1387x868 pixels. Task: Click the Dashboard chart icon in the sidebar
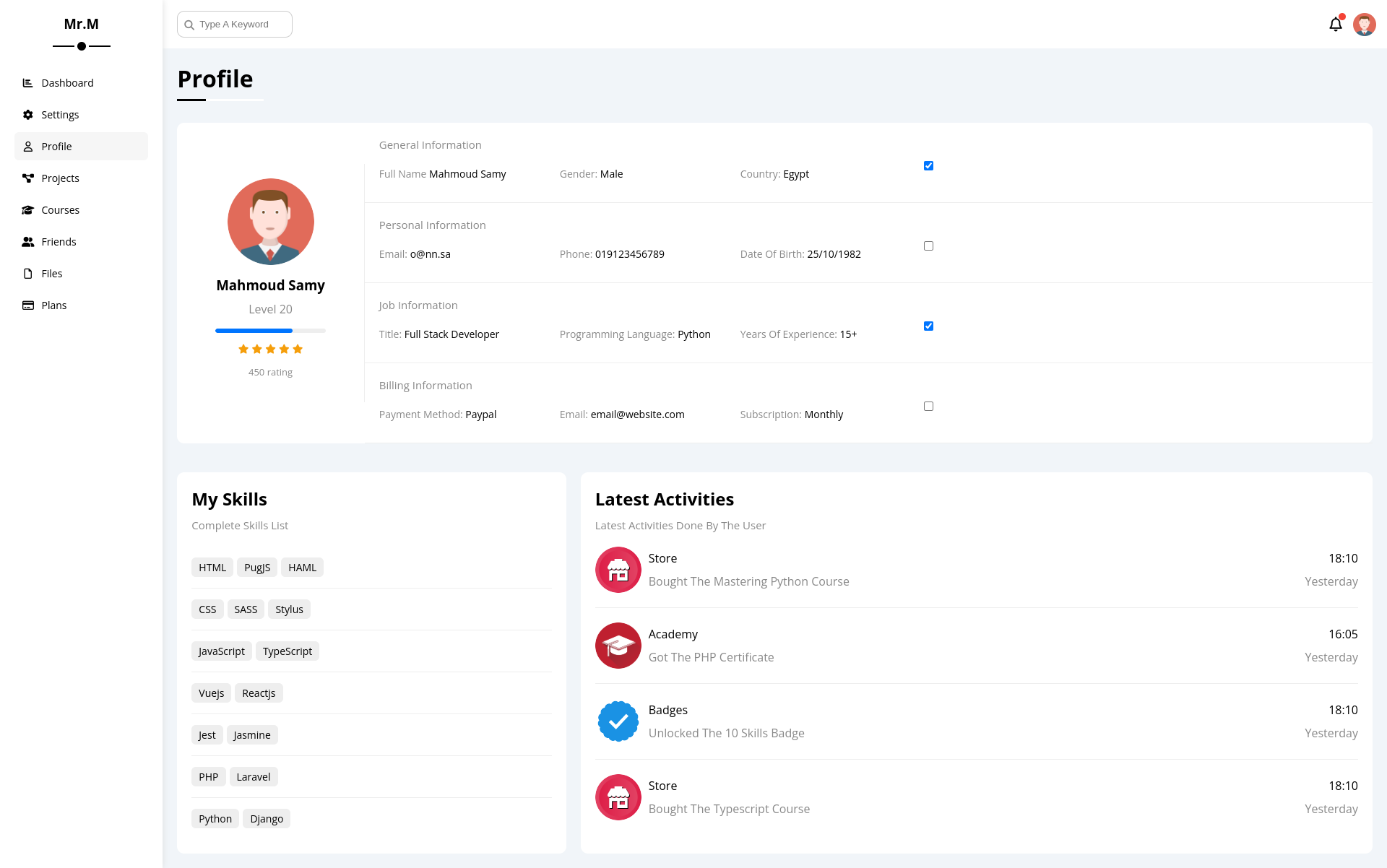(27, 83)
